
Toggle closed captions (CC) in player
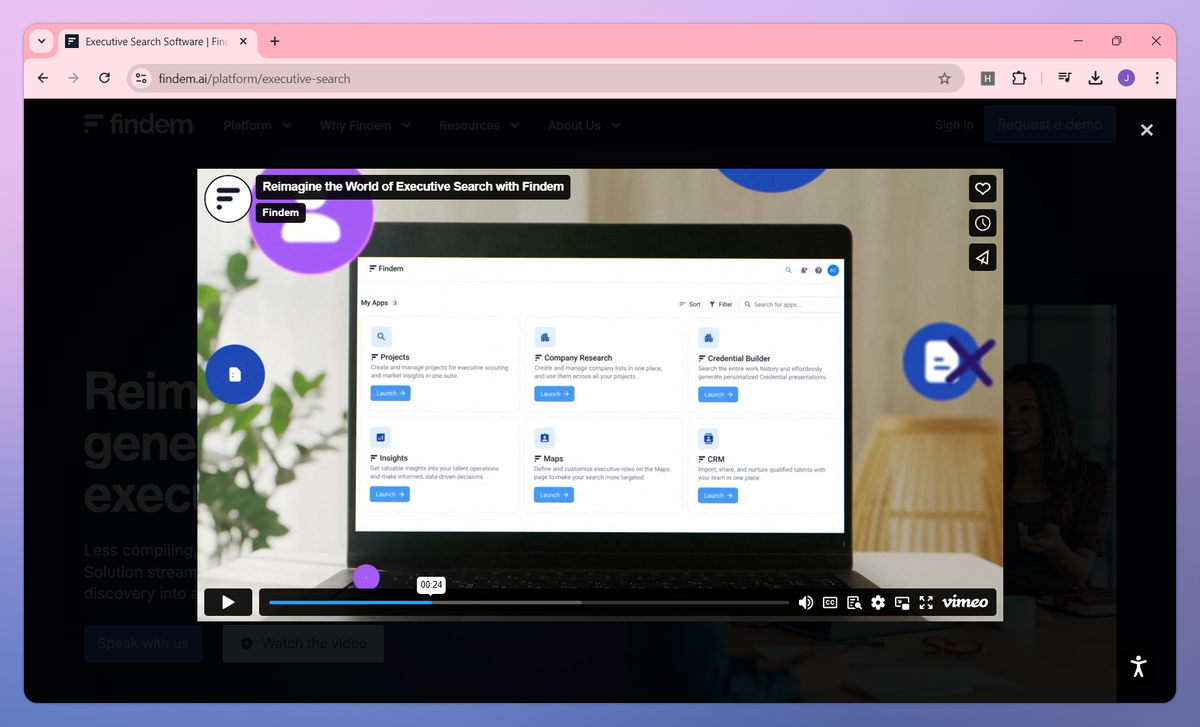[830, 602]
